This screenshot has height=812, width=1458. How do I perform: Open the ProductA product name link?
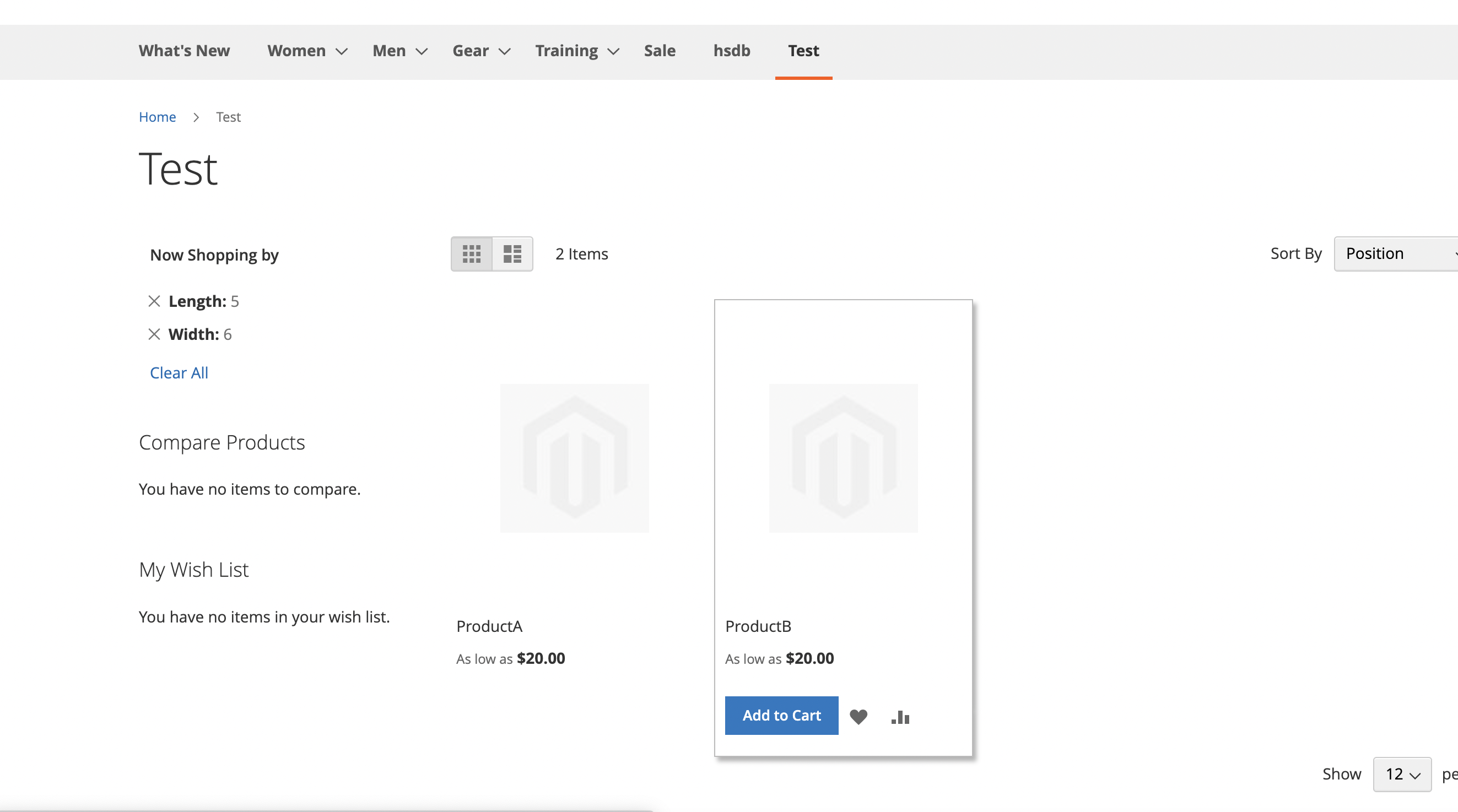coord(489,626)
